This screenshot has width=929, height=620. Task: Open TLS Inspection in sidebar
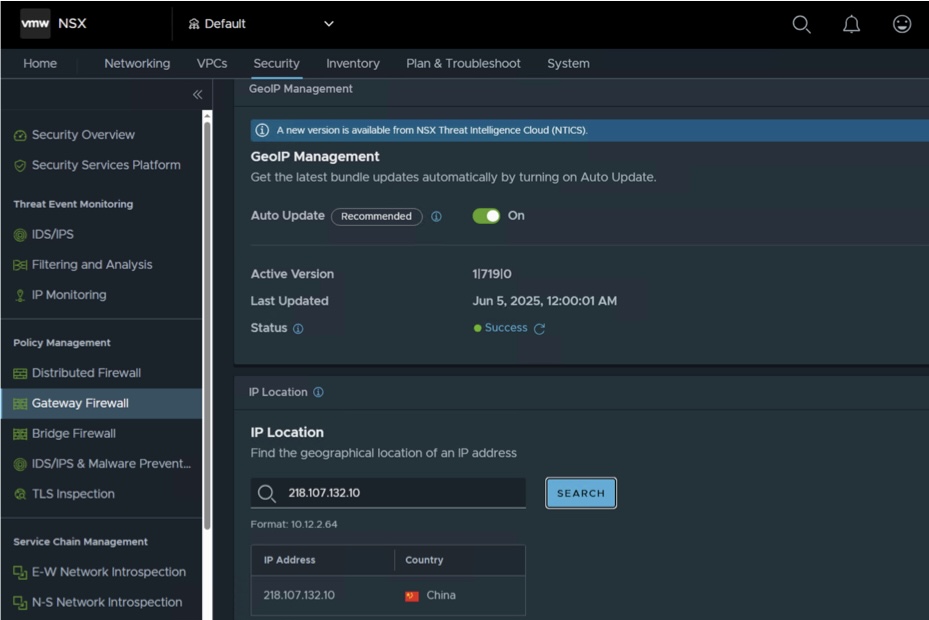pyautogui.click(x=73, y=494)
